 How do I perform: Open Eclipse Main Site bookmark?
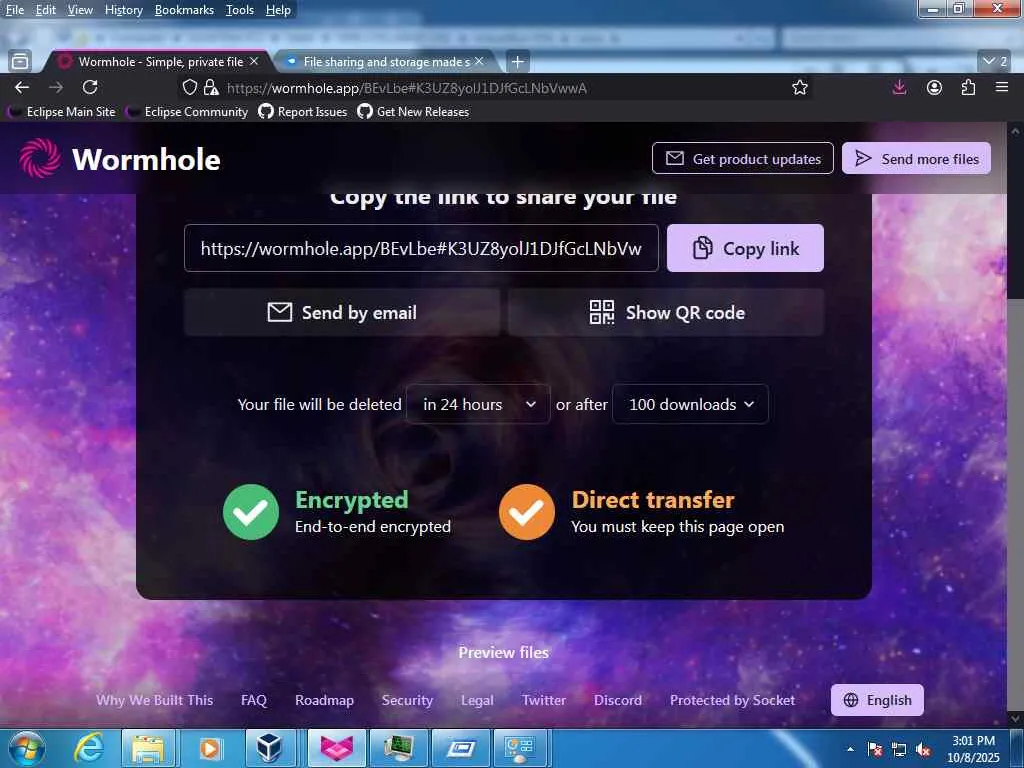coord(62,112)
